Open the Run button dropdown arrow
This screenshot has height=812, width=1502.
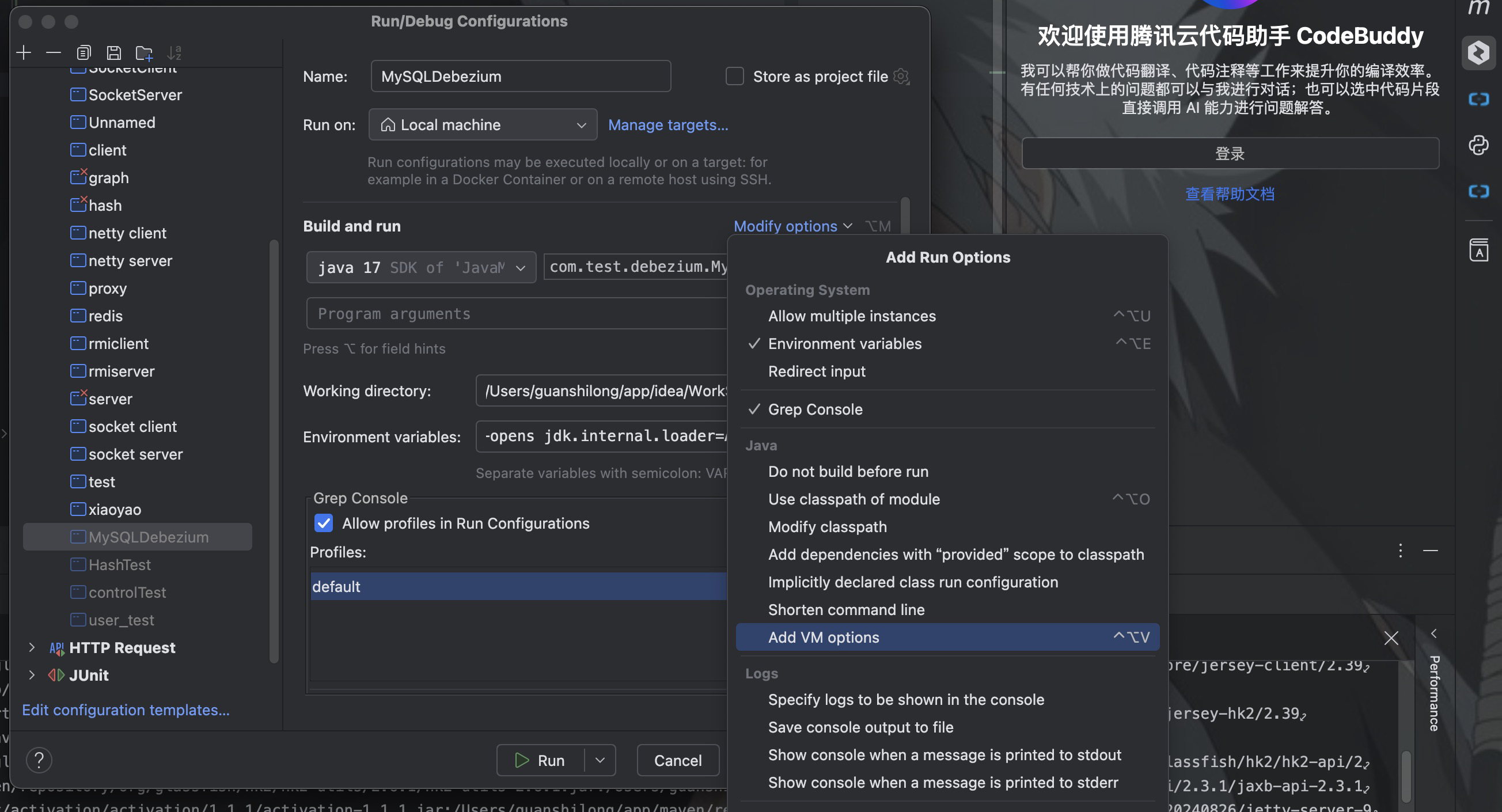tap(600, 760)
